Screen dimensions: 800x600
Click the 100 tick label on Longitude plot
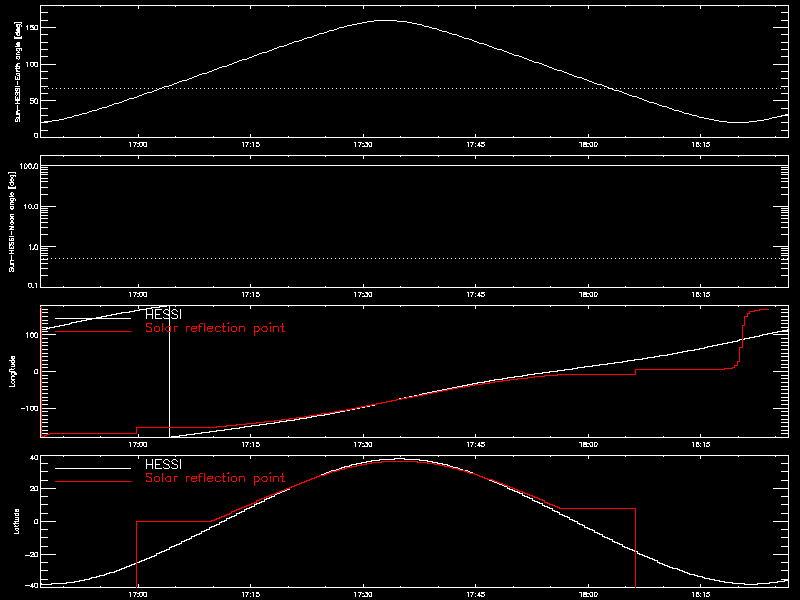point(32,335)
